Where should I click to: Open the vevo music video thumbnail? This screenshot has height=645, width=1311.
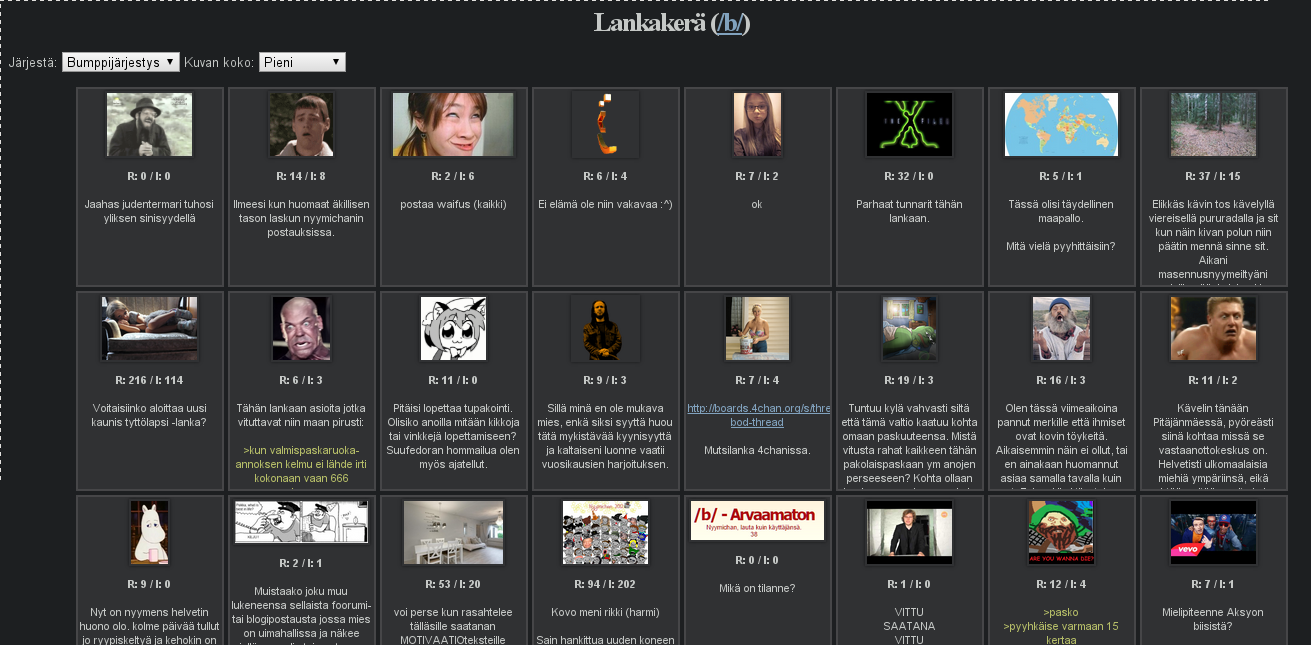point(1213,532)
